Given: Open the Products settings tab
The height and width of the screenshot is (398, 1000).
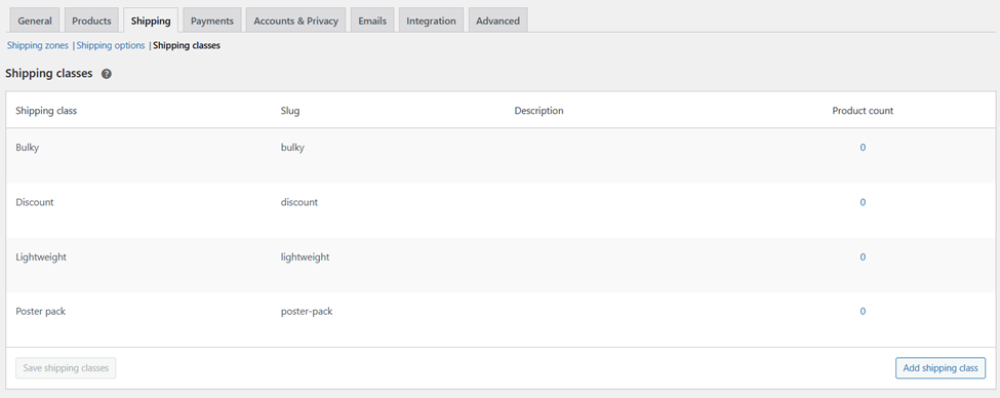Looking at the screenshot, I should (91, 20).
